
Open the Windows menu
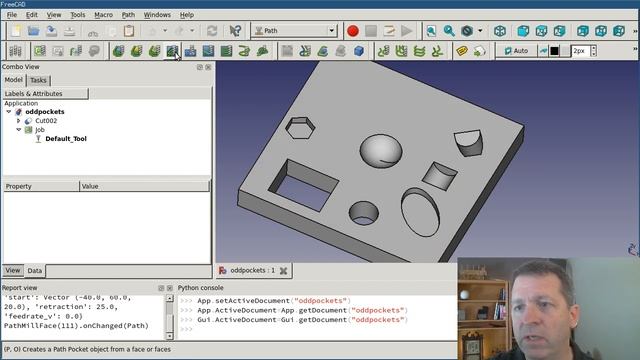[157, 15]
